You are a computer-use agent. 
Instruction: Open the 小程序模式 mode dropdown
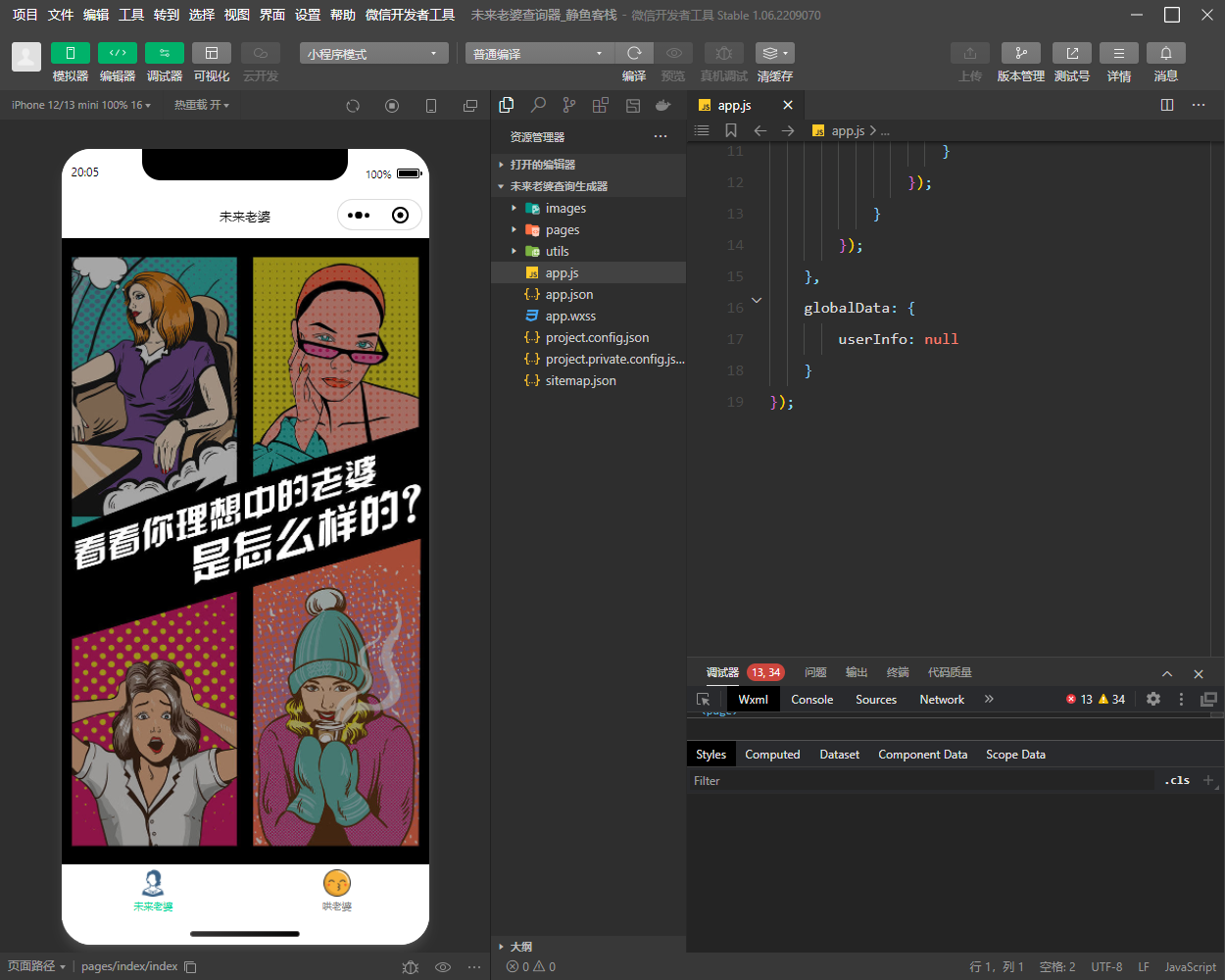pos(373,54)
